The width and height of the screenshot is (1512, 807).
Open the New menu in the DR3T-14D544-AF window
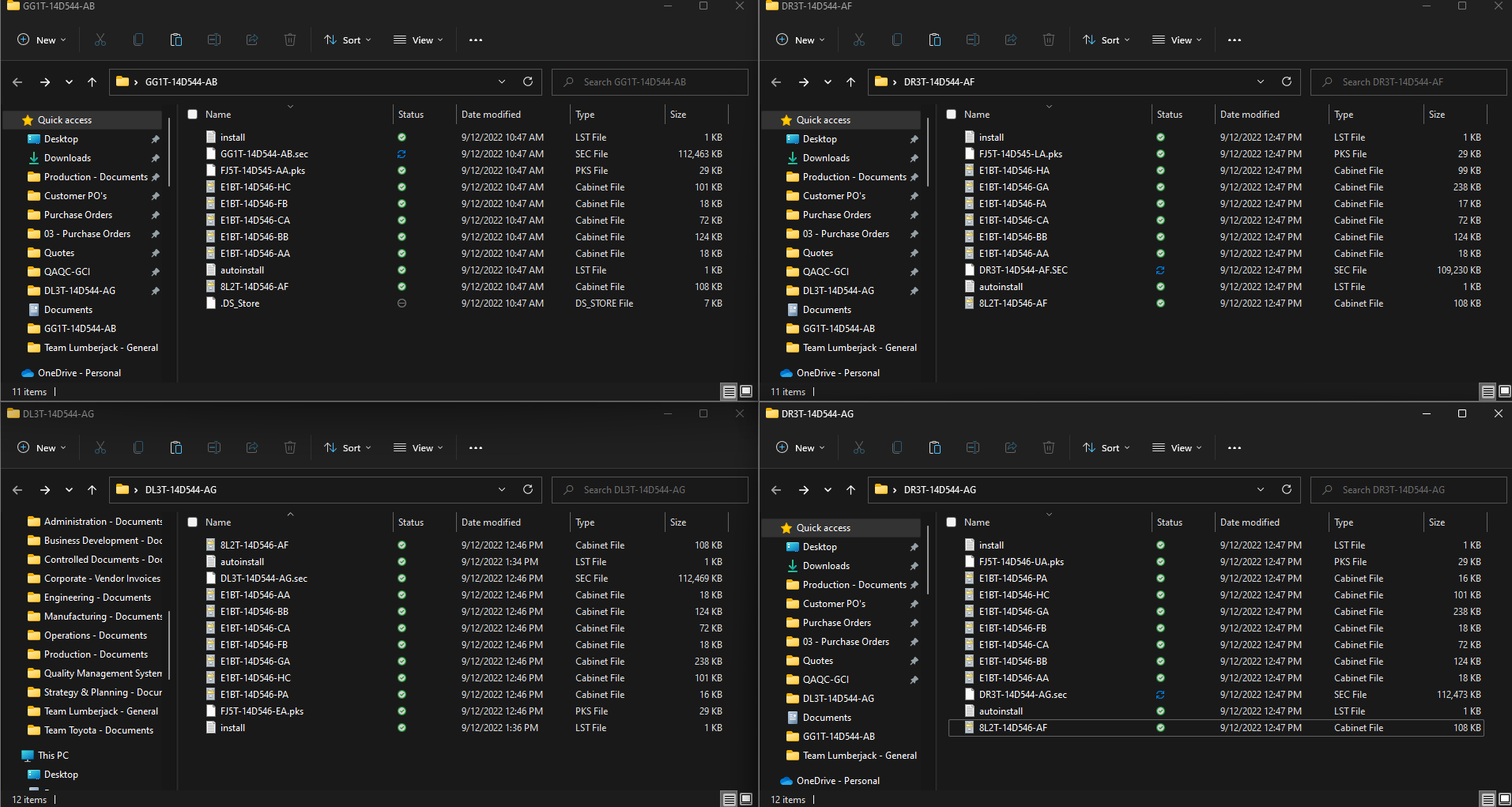[801, 40]
